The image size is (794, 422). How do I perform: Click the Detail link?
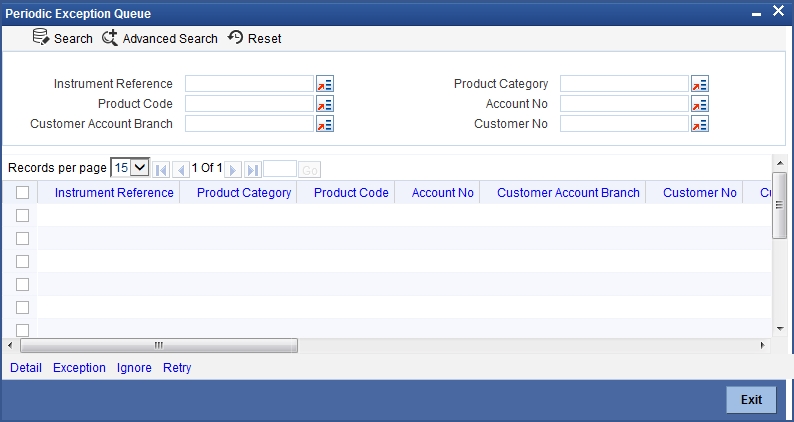click(x=26, y=368)
